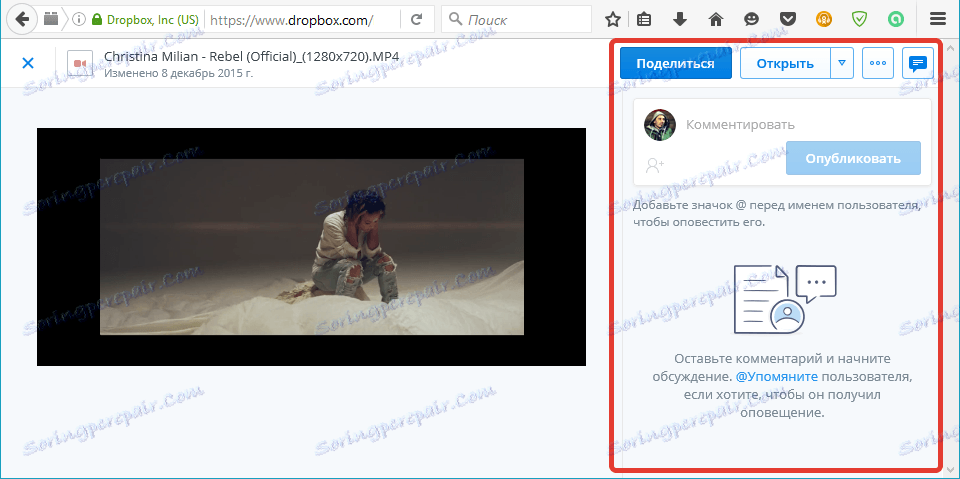The image size is (960, 479).
Task: Click the scrollbar down arrow
Action: tap(952, 470)
